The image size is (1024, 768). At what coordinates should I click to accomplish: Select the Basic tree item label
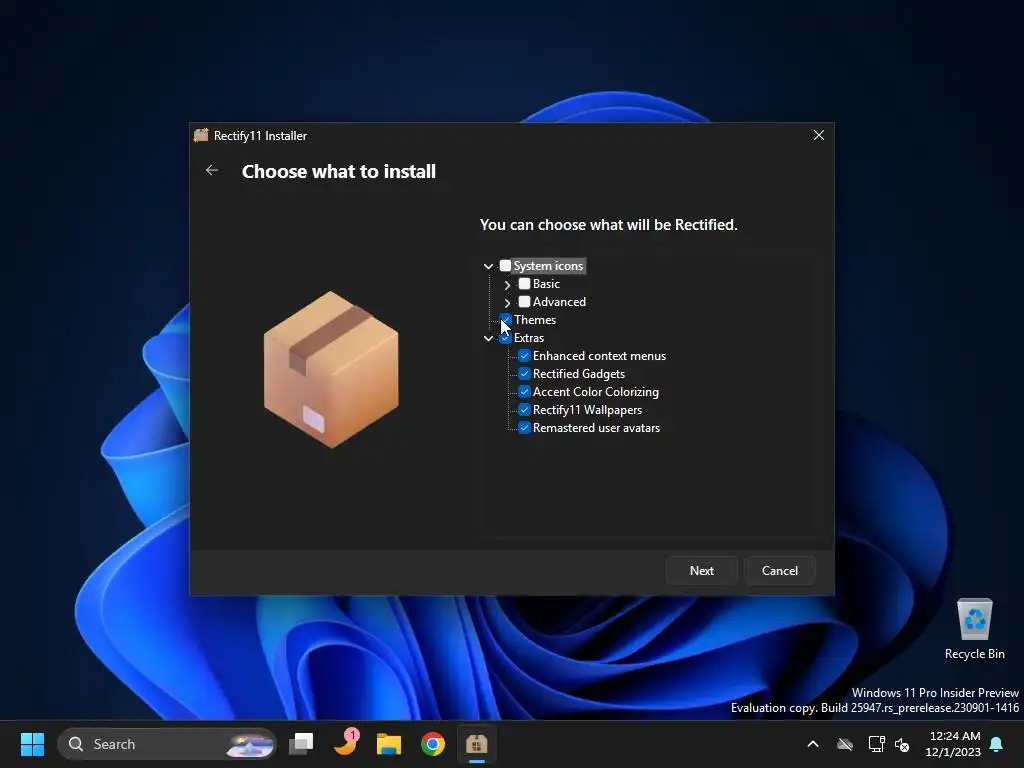(x=546, y=284)
